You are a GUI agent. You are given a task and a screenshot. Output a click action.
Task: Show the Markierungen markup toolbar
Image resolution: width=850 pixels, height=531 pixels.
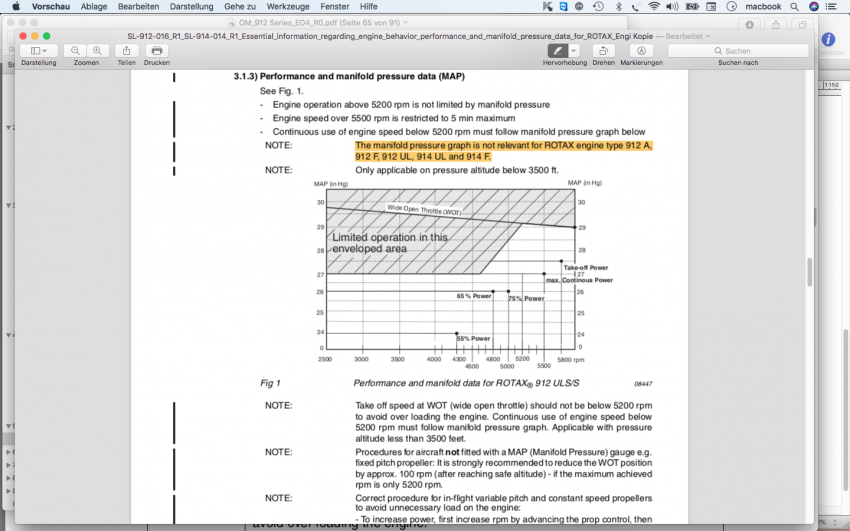(641, 50)
